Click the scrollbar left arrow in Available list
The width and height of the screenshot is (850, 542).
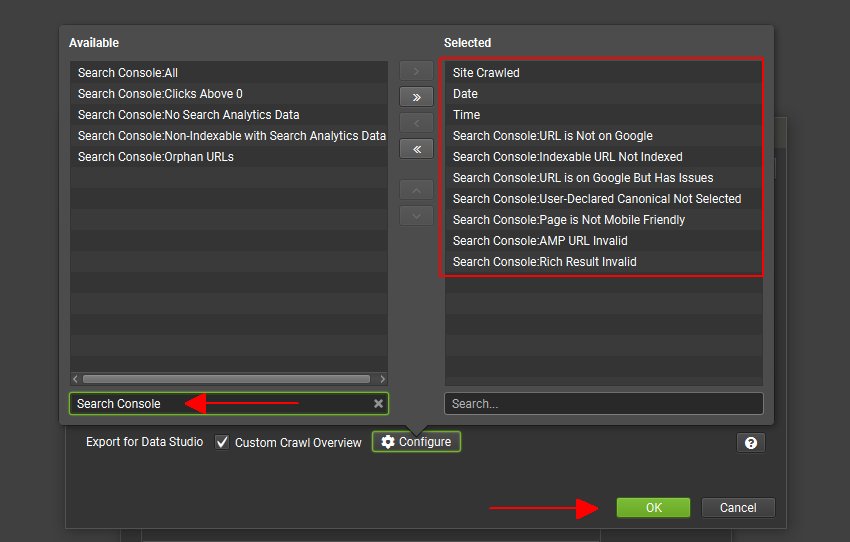[x=75, y=379]
